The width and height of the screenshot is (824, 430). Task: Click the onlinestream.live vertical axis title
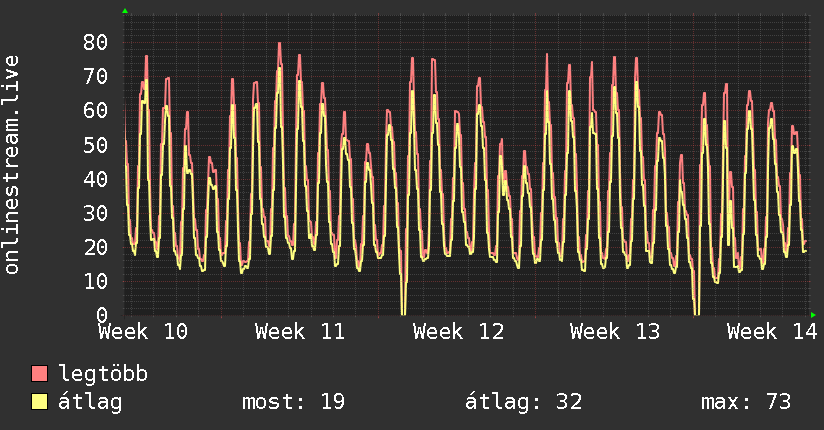tap(12, 165)
